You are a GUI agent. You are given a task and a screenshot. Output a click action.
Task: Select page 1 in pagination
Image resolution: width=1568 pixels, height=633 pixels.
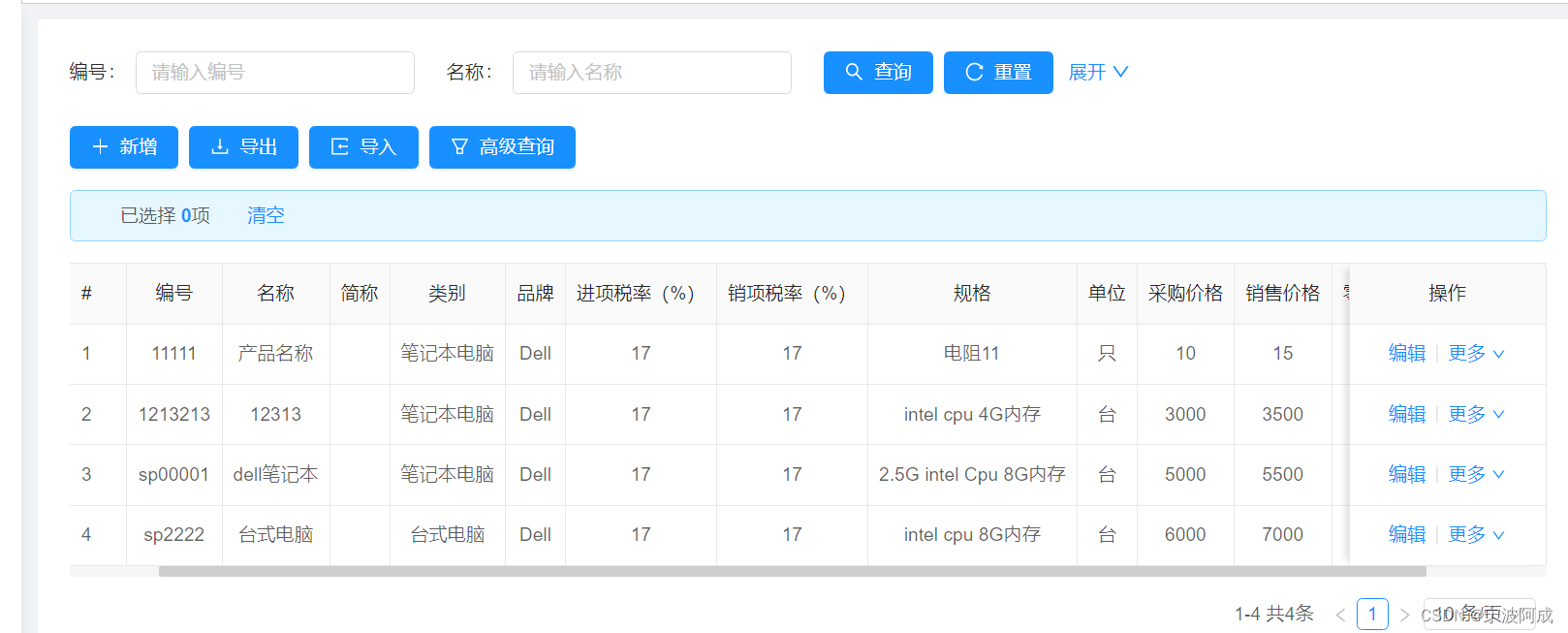pyautogui.click(x=1372, y=614)
